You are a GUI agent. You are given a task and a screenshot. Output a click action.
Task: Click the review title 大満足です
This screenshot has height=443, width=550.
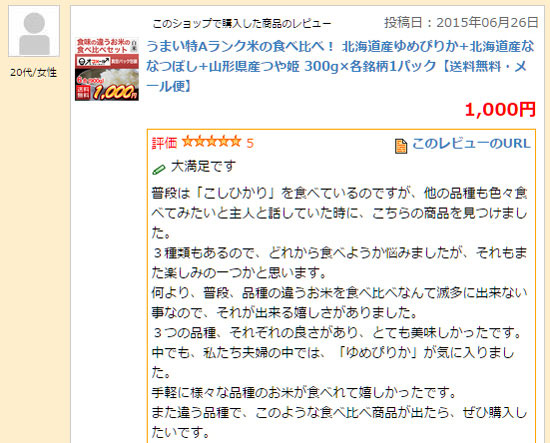click(203, 166)
